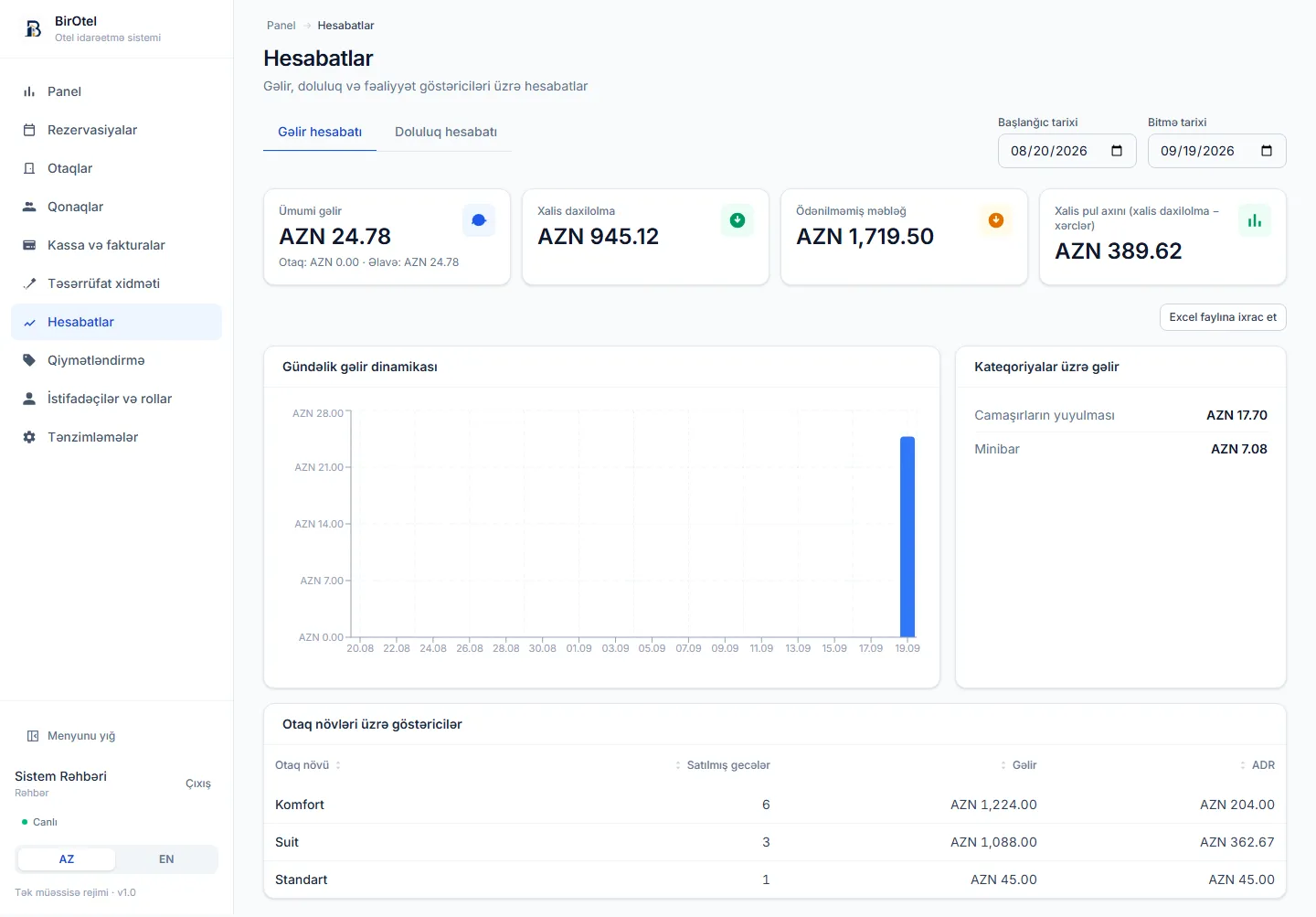
Task: Click the Komfort row name
Action: tap(300, 805)
